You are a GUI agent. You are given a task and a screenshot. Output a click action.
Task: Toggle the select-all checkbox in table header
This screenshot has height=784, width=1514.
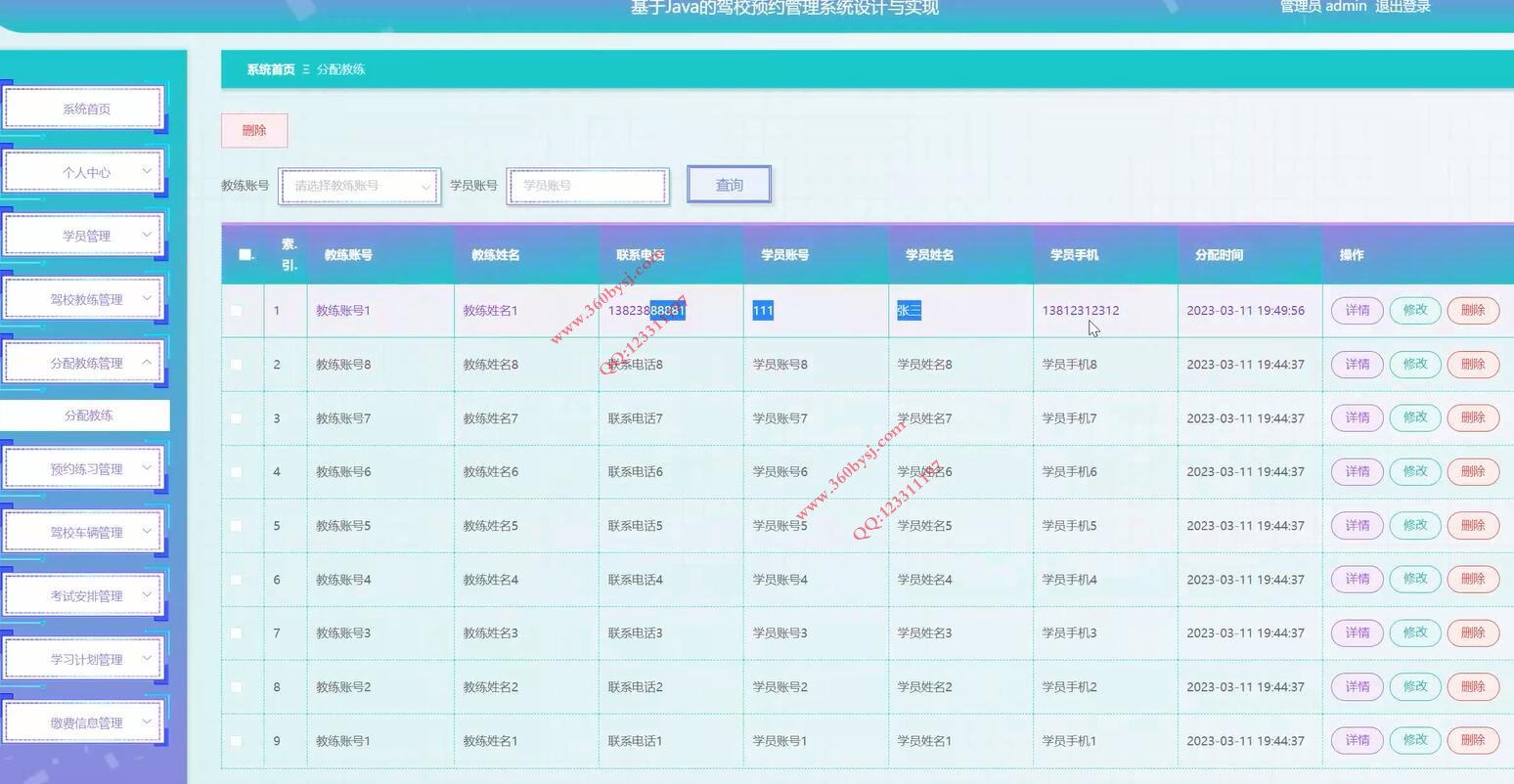tap(245, 255)
